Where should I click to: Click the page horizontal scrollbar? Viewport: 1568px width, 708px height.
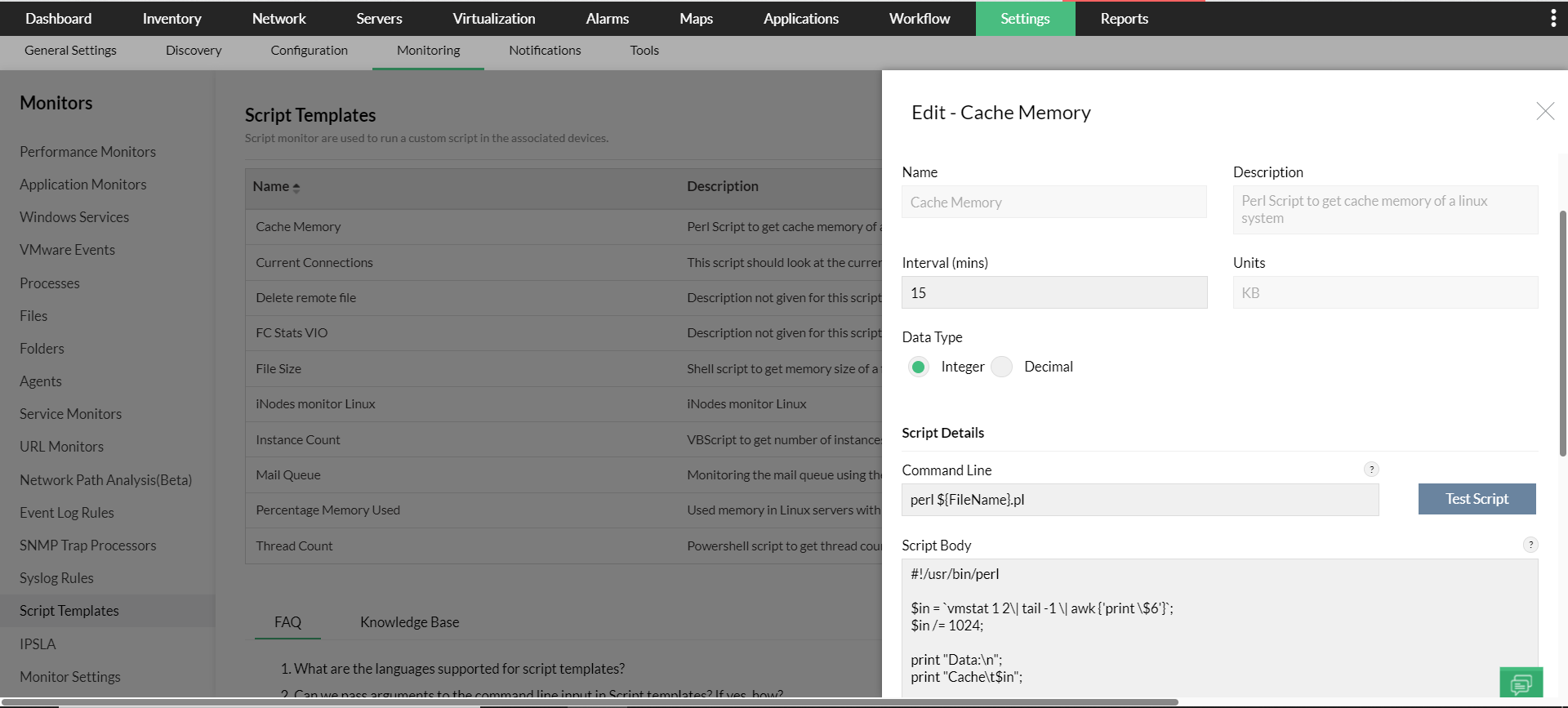coord(588,702)
